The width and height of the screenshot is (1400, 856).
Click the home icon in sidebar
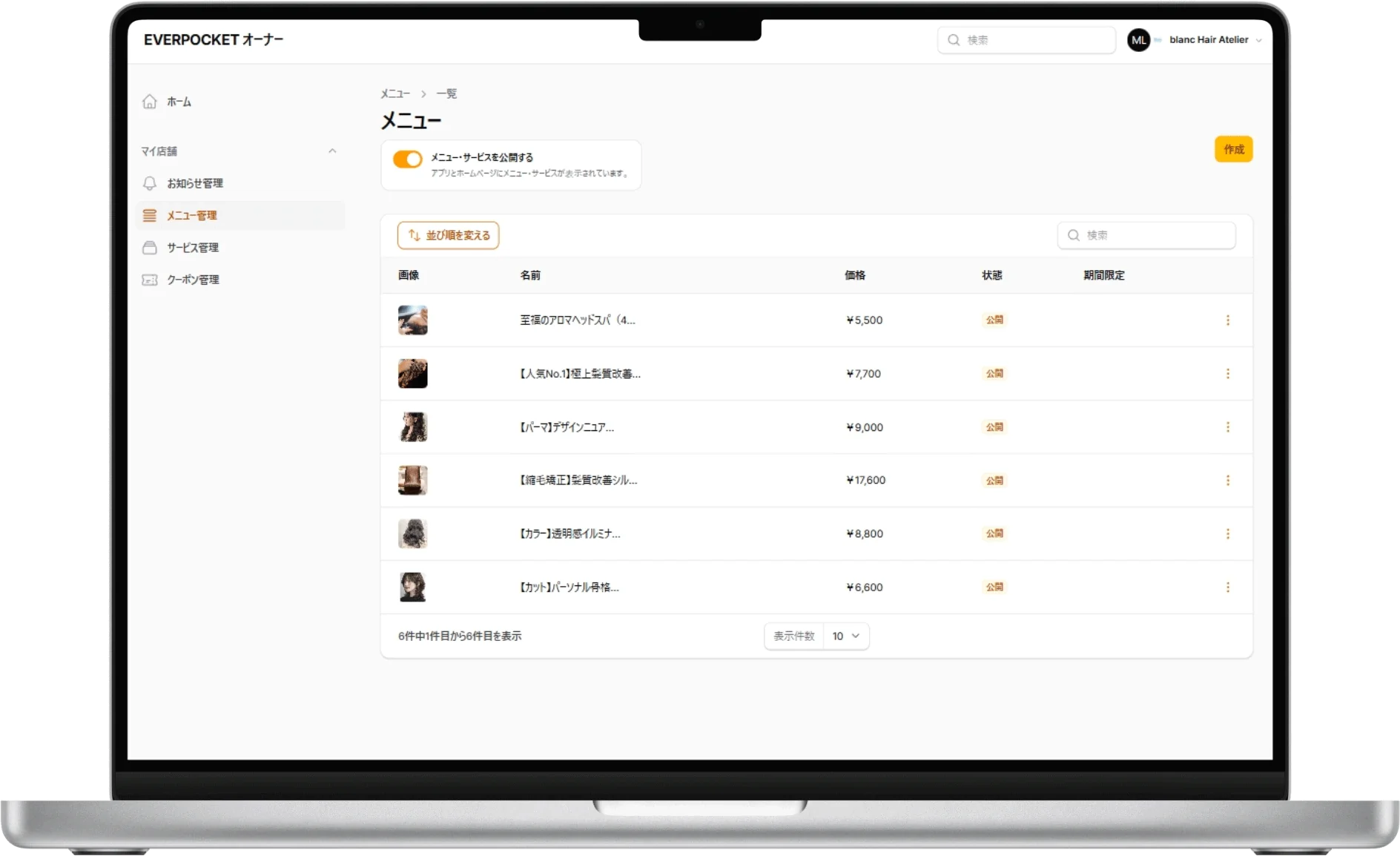coord(150,102)
